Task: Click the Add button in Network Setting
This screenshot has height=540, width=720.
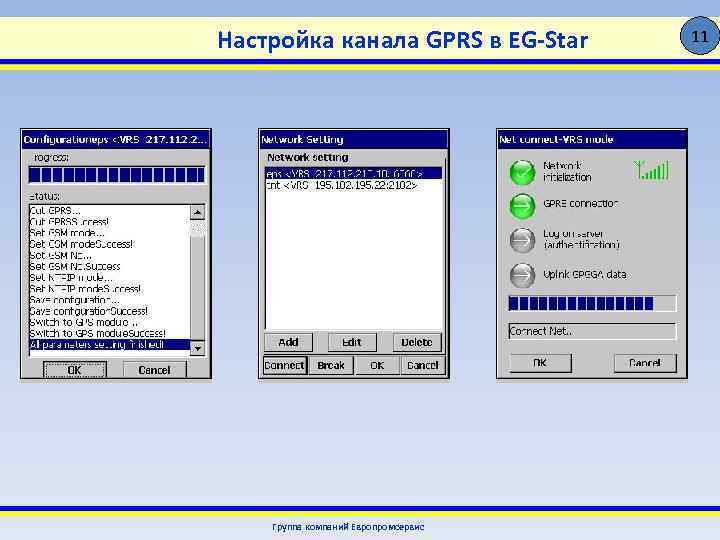Action: tap(288, 342)
